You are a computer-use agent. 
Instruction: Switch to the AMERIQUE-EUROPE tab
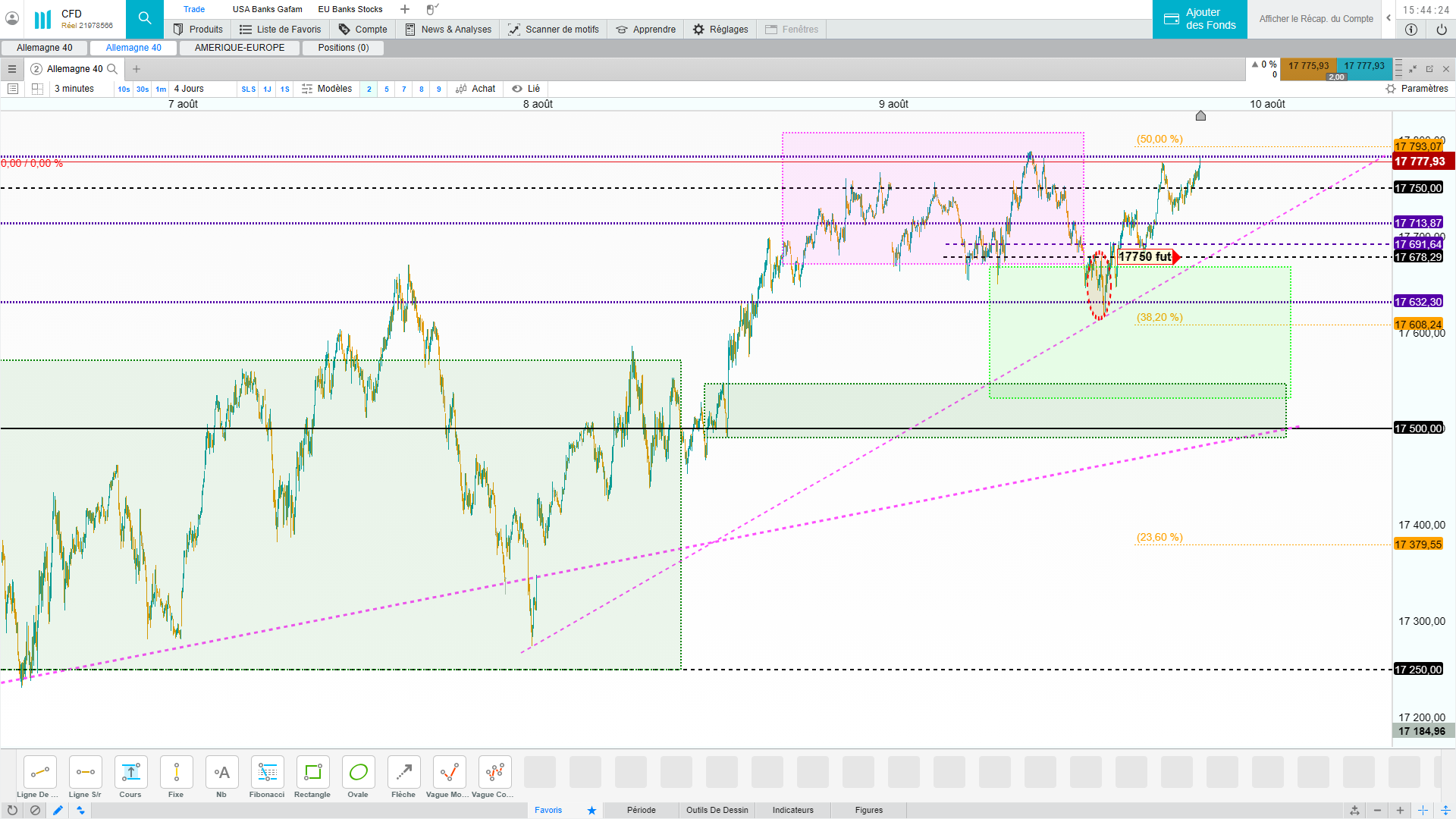pos(240,48)
